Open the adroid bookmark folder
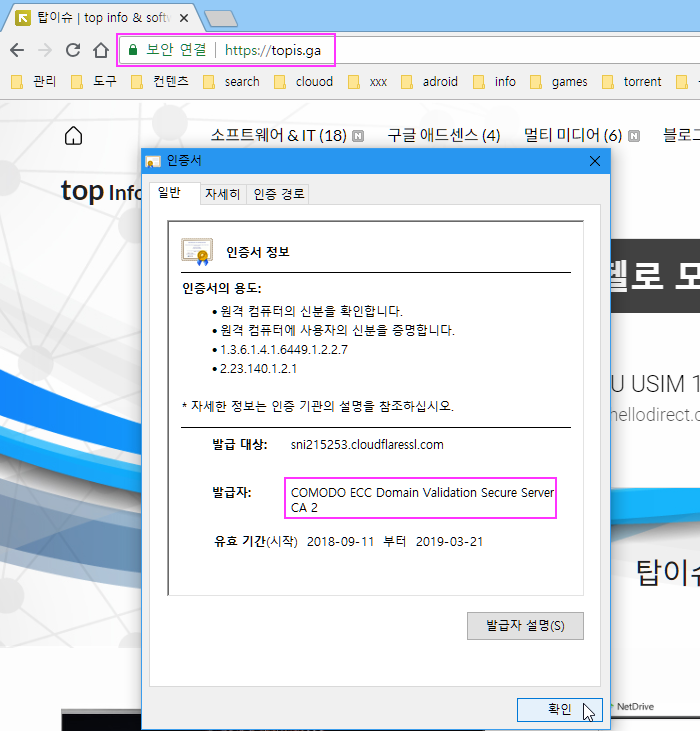 [x=429, y=82]
